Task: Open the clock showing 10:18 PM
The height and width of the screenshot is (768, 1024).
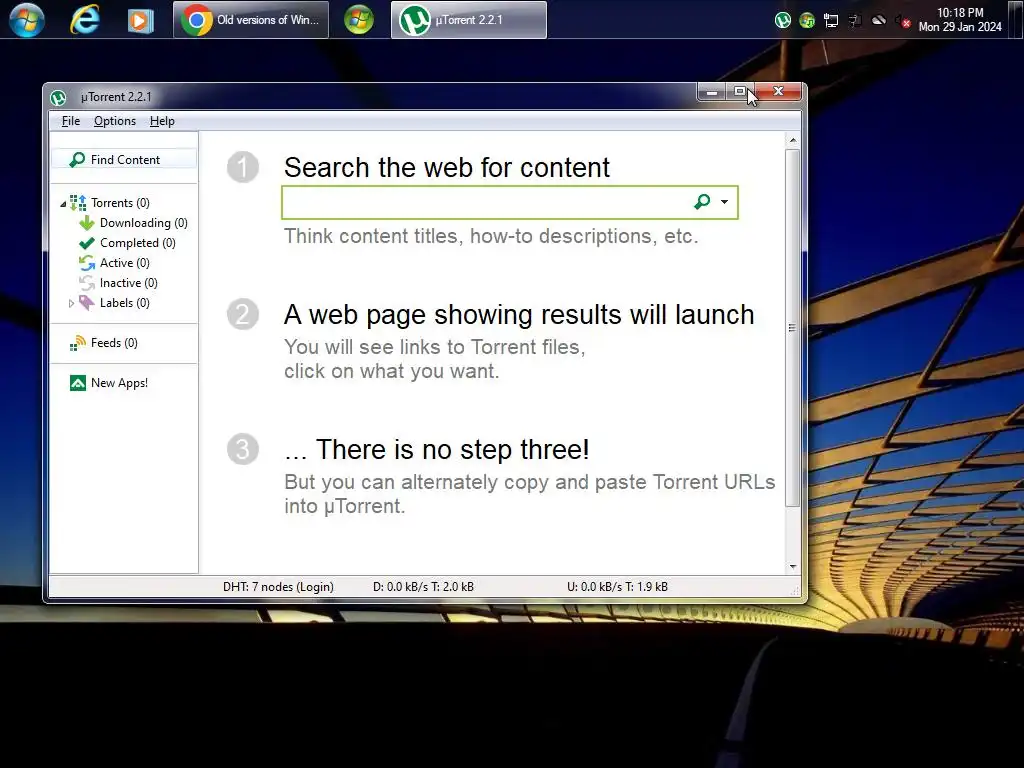Action: point(960,20)
